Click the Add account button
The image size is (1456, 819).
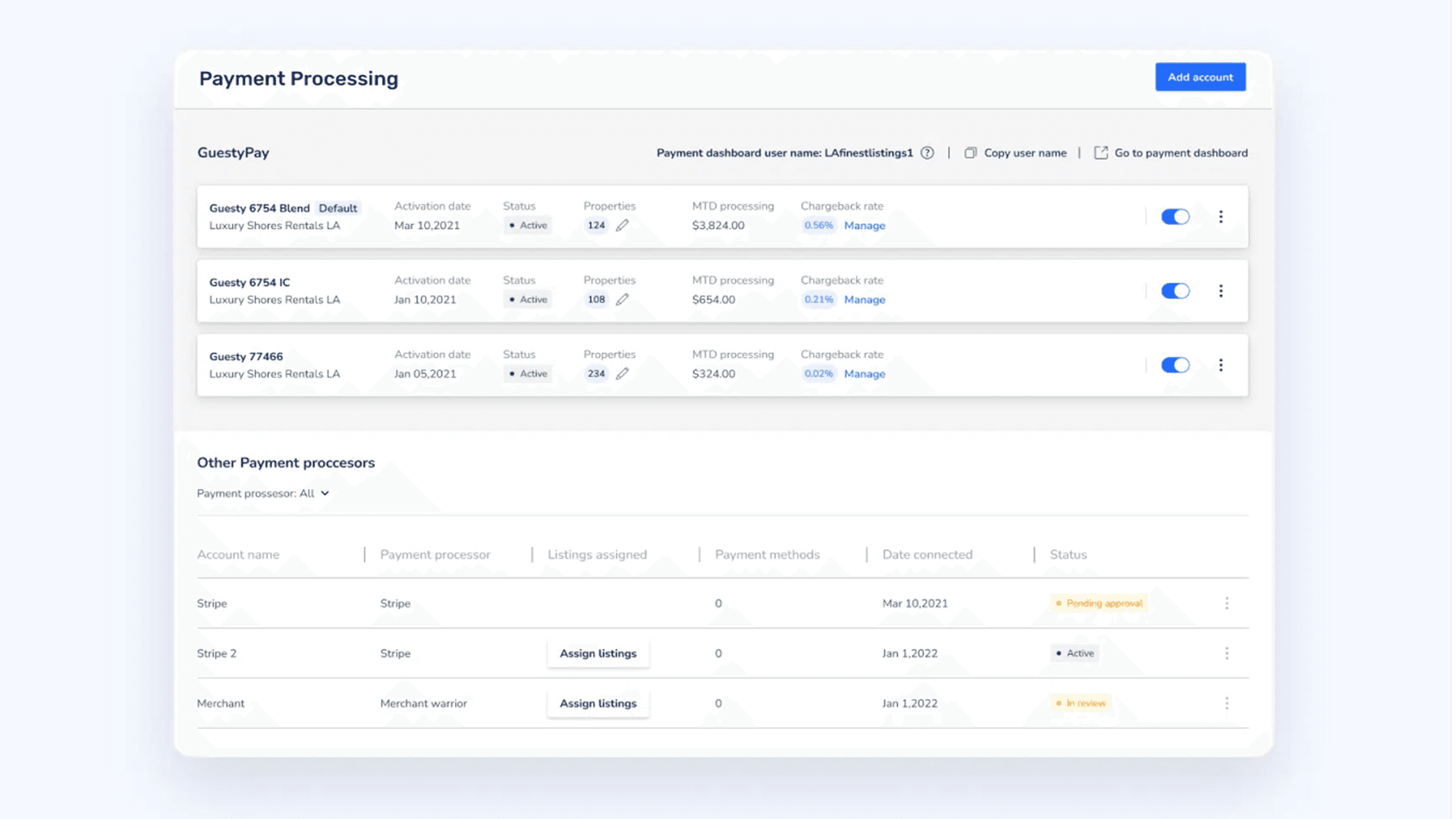click(1200, 77)
